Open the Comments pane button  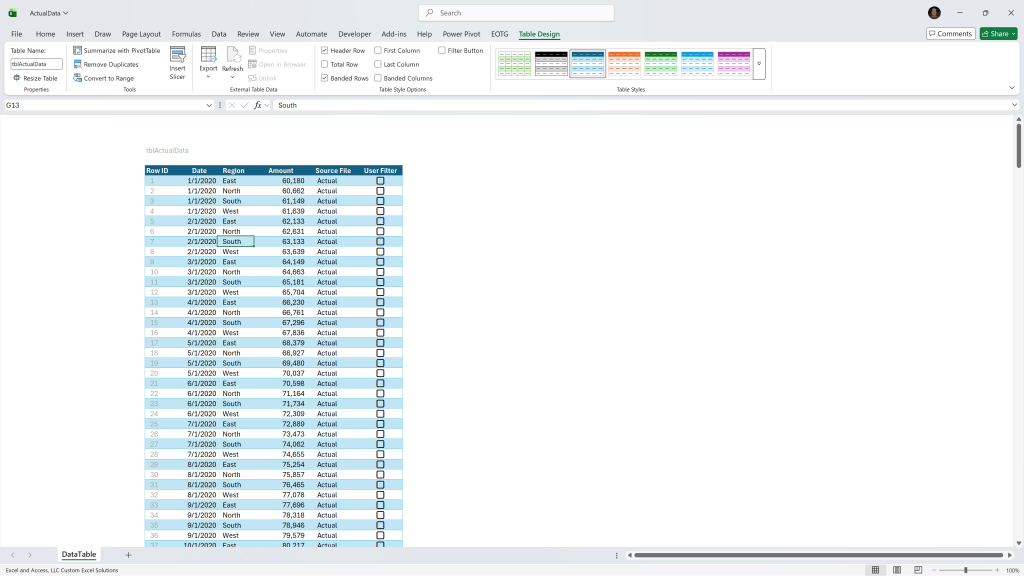click(x=950, y=33)
